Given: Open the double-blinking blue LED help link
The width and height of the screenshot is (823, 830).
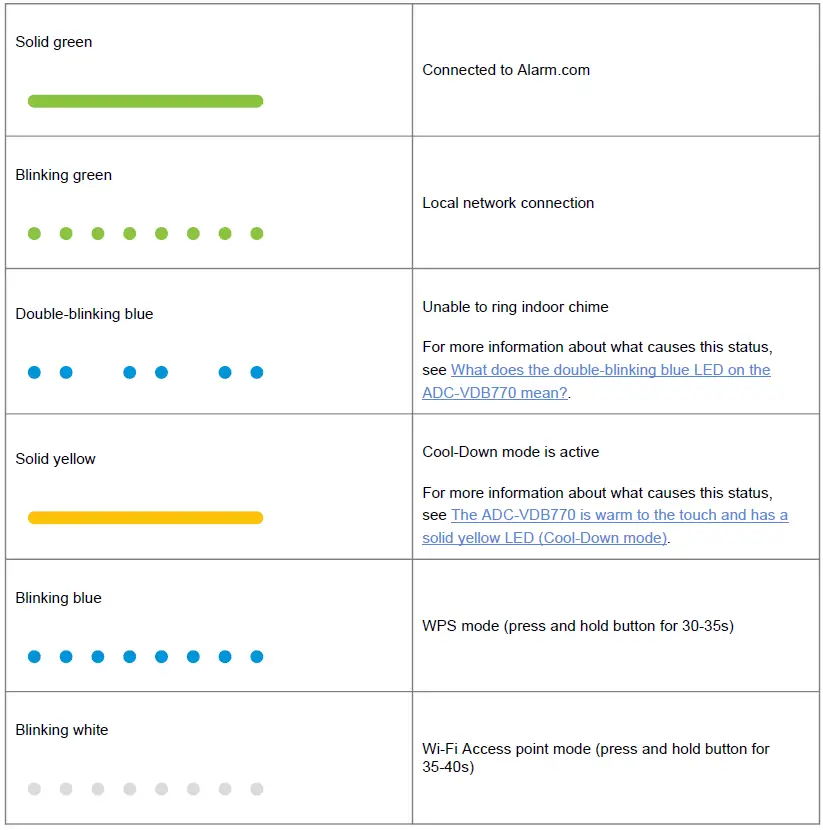Looking at the screenshot, I should (610, 370).
